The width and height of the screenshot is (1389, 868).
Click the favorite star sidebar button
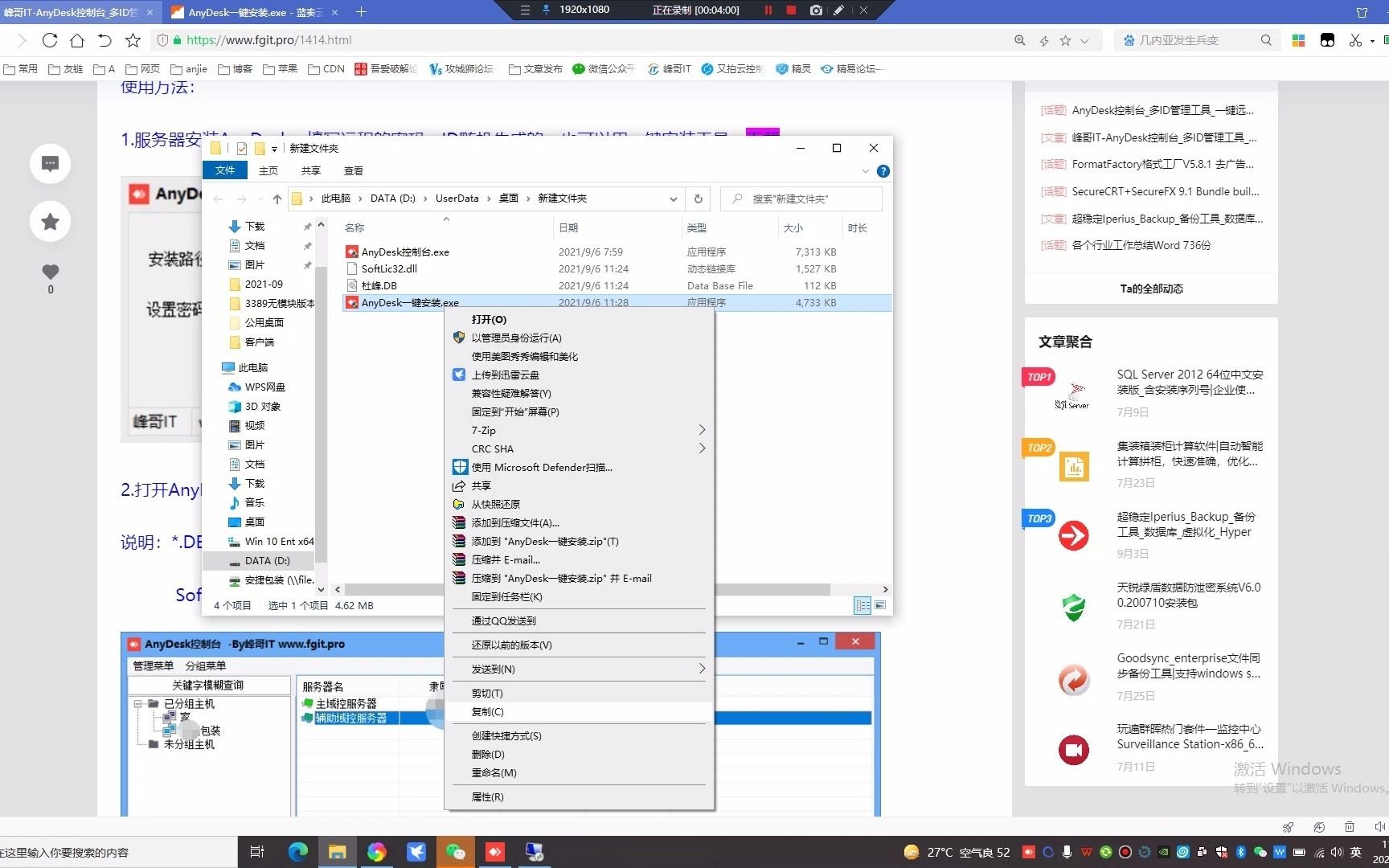tap(50, 221)
